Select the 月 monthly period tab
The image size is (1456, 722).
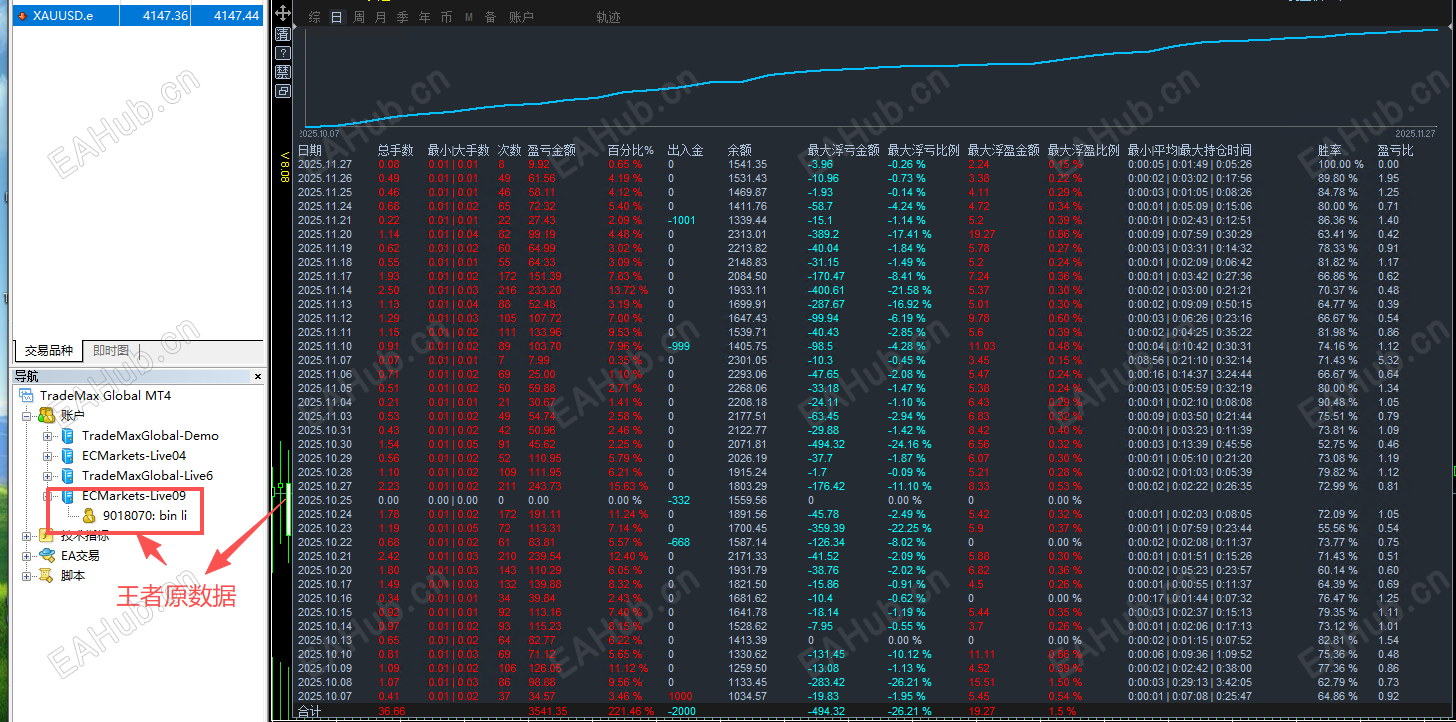380,17
